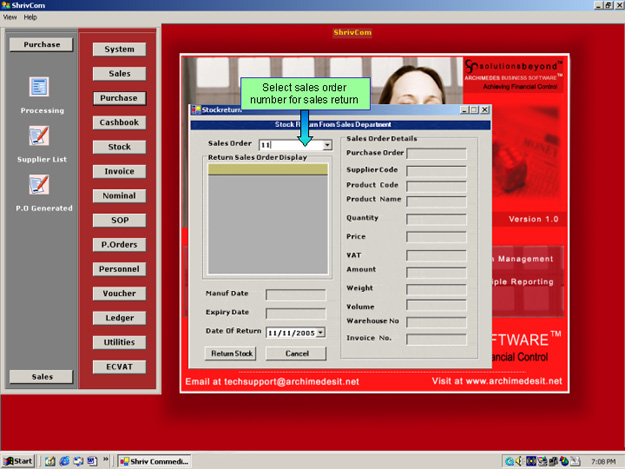
Task: Open the Help menu
Action: 30,17
